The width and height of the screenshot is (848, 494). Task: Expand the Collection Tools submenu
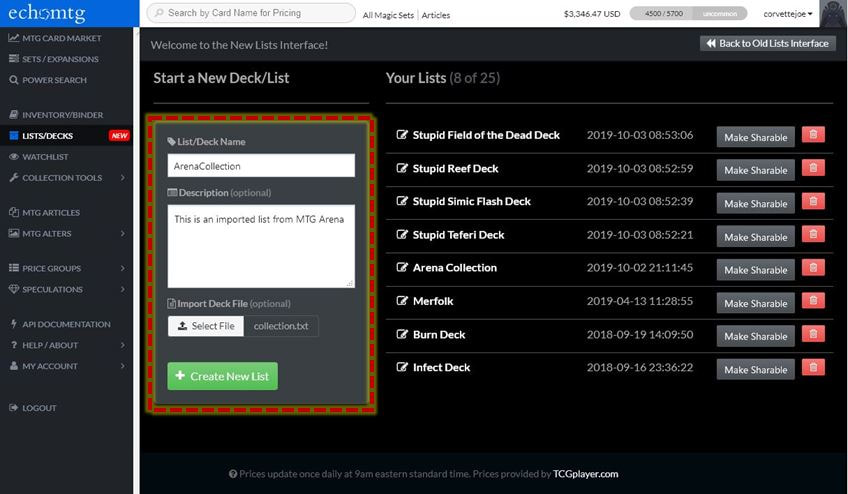(x=66, y=177)
